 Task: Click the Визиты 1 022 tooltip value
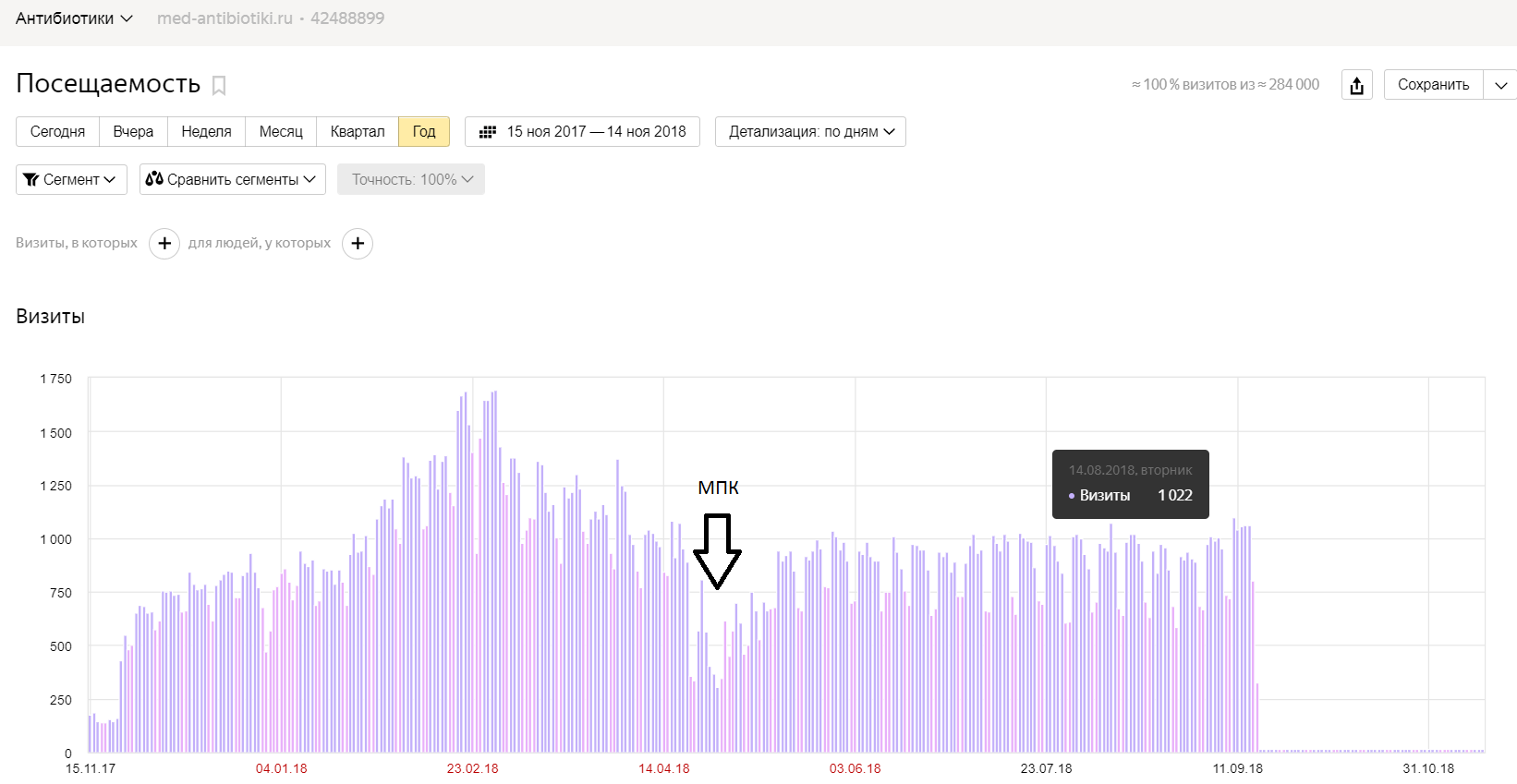click(x=1131, y=496)
